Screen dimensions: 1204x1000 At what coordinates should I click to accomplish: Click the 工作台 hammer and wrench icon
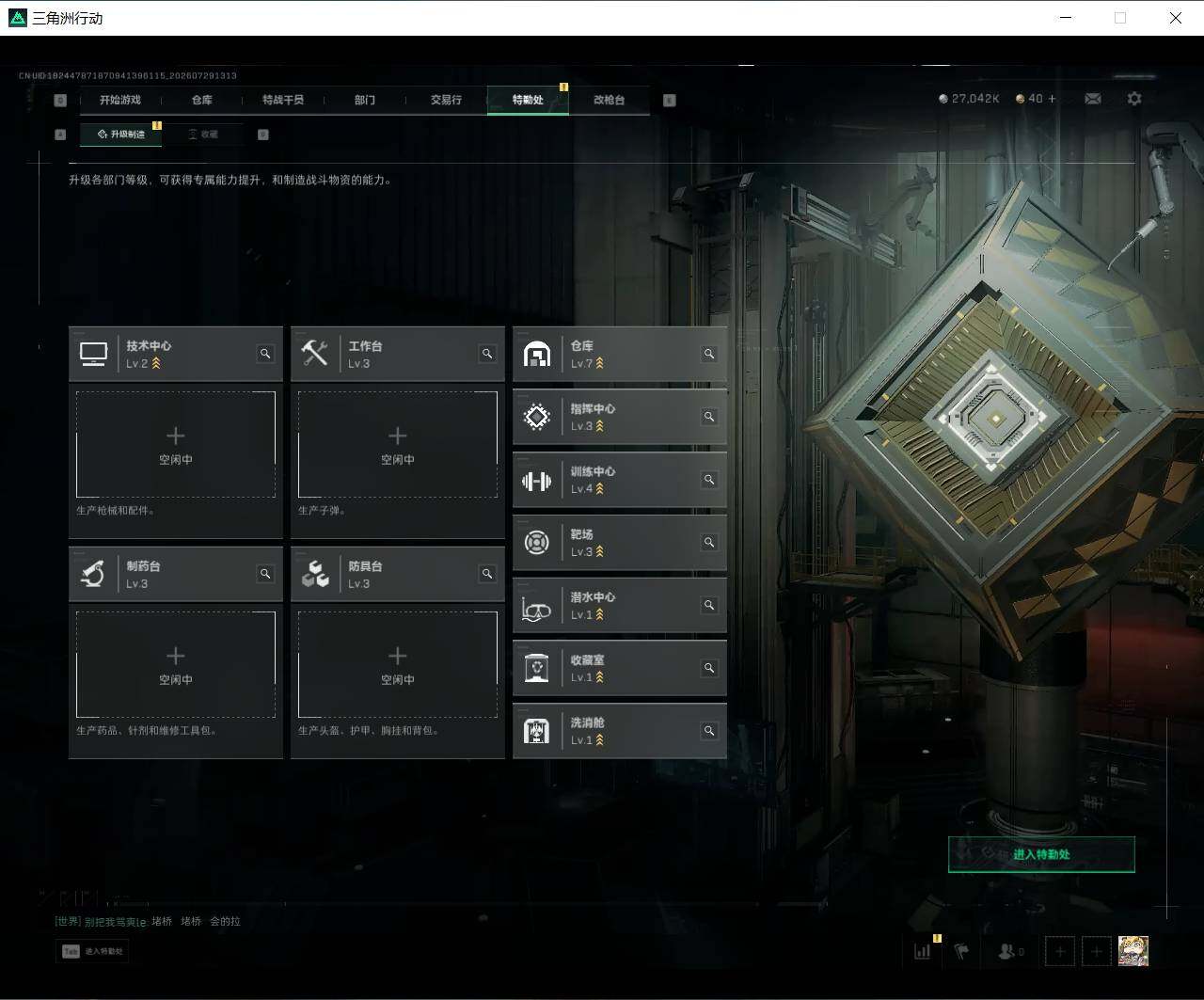point(315,354)
